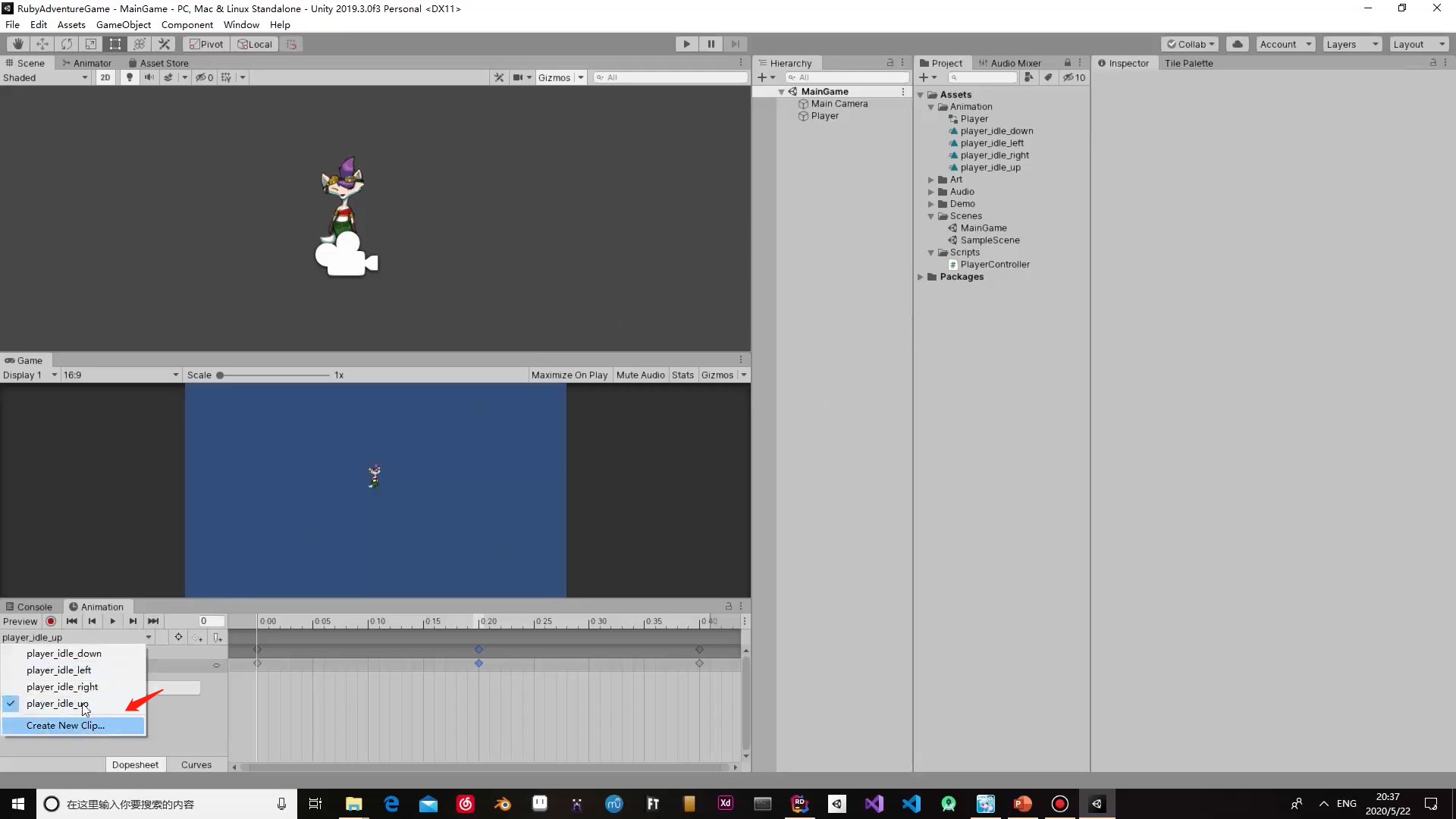1456x819 pixels.
Task: Click the Add Event icon in Animation
Action: tap(218, 638)
